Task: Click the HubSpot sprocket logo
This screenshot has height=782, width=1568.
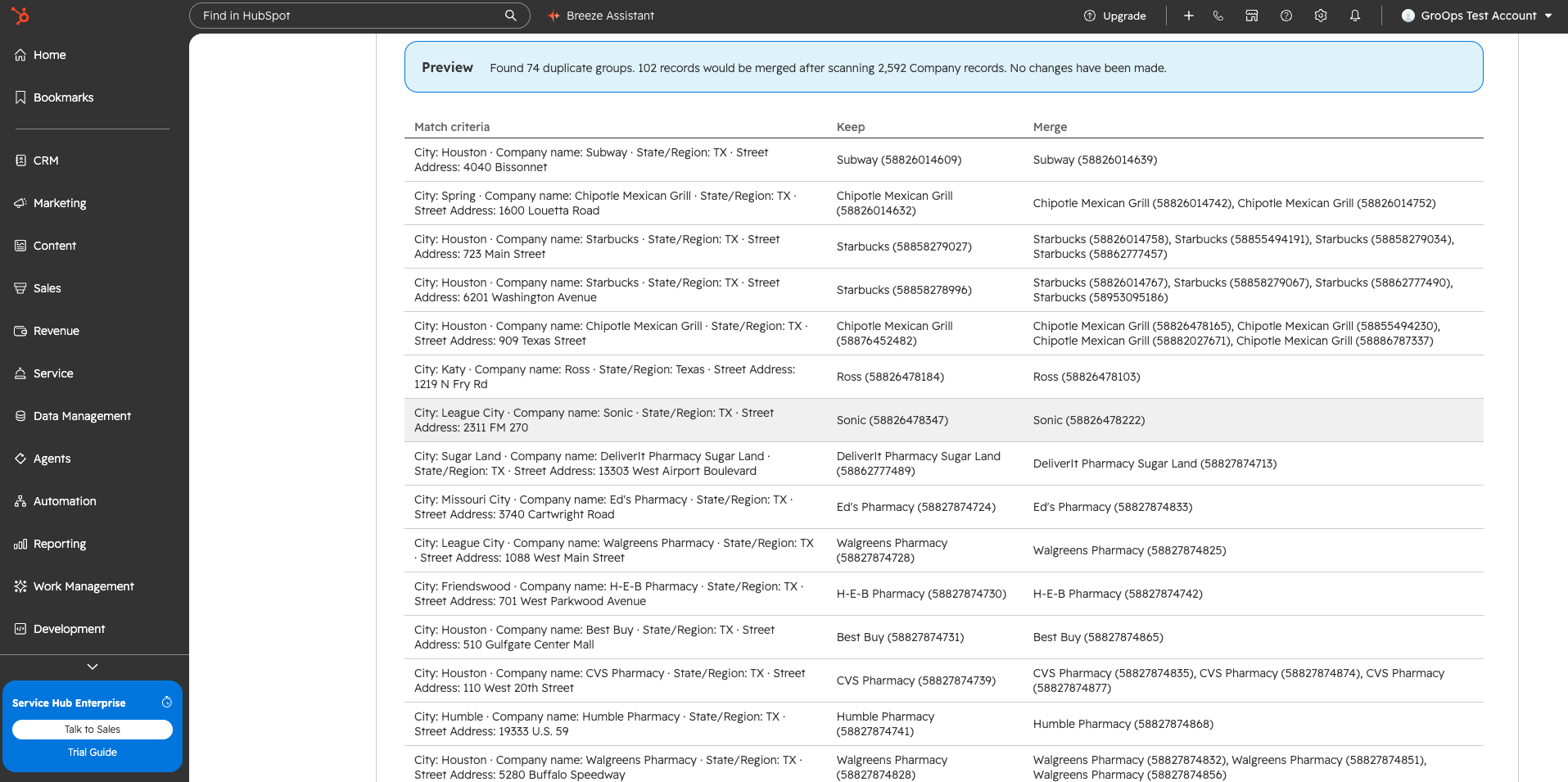Action: click(x=20, y=16)
